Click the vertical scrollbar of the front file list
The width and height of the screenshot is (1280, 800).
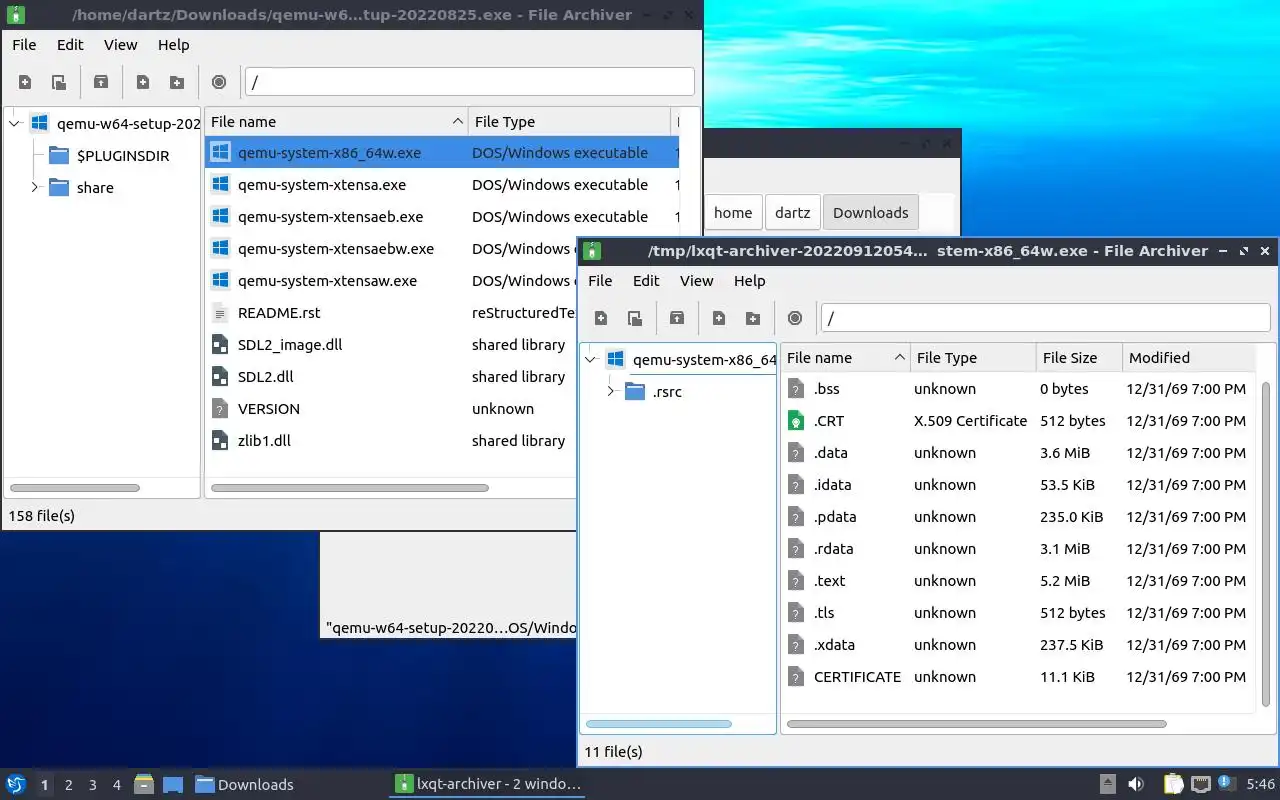point(1266,543)
